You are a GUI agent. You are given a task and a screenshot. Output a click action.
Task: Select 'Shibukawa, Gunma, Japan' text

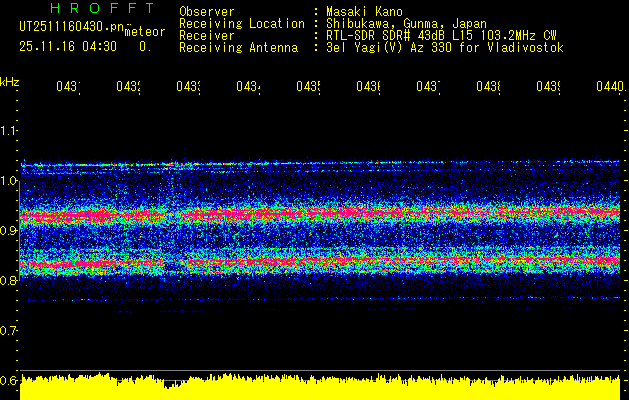406,24
